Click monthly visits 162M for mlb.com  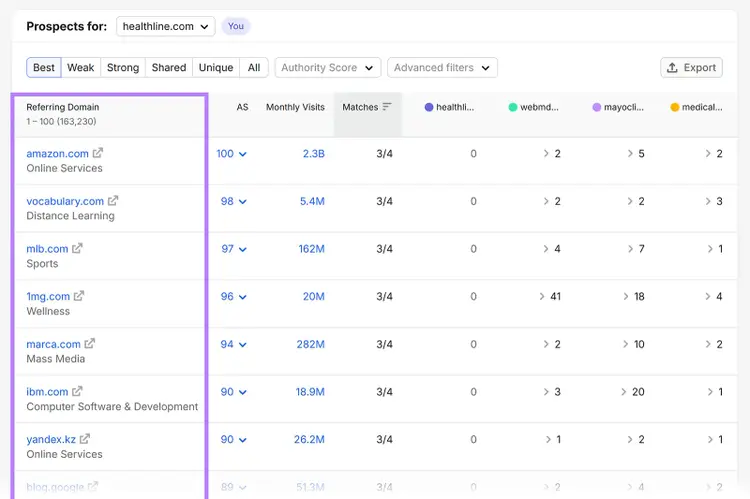pyautogui.click(x=311, y=249)
